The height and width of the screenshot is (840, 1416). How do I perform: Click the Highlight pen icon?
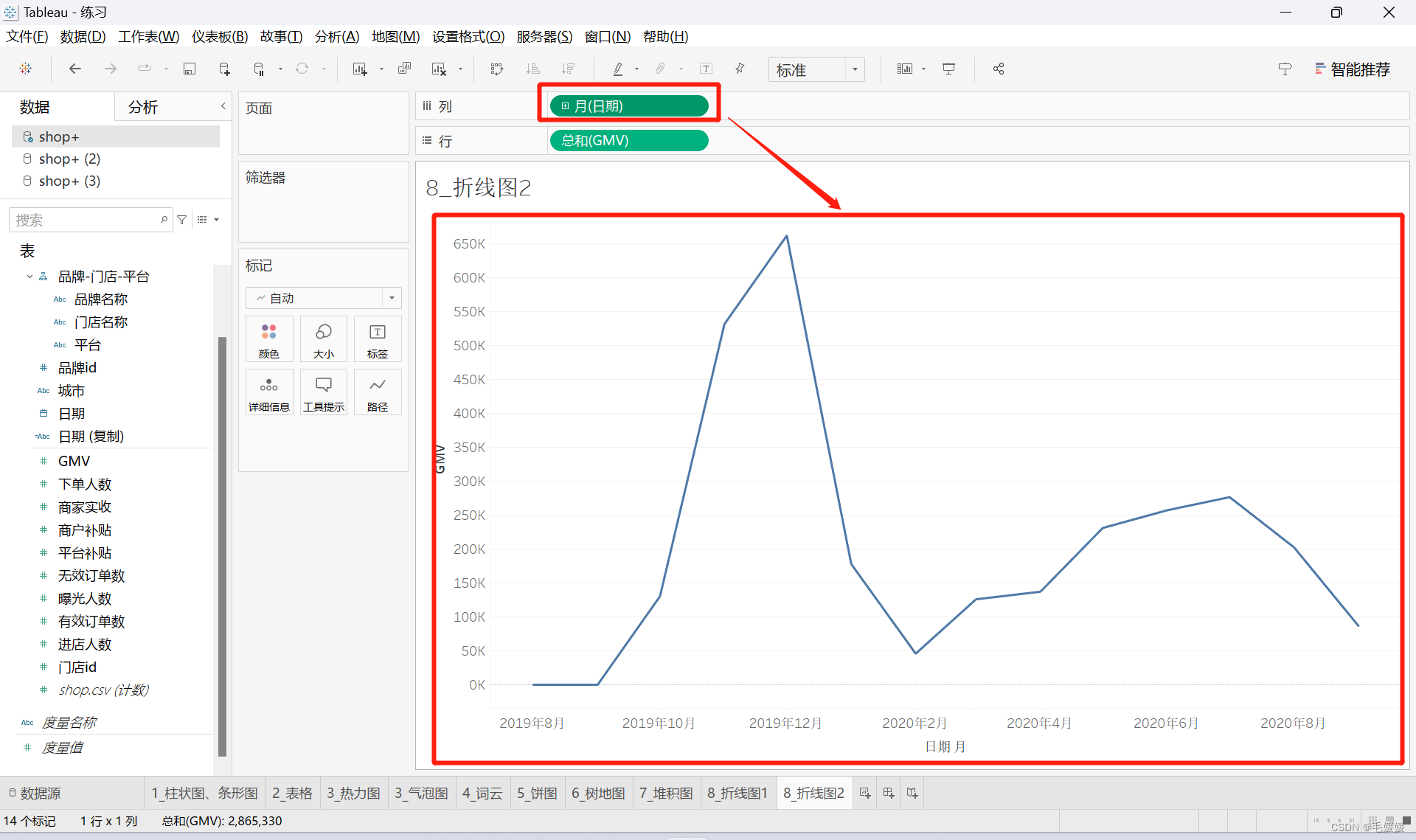click(x=618, y=69)
